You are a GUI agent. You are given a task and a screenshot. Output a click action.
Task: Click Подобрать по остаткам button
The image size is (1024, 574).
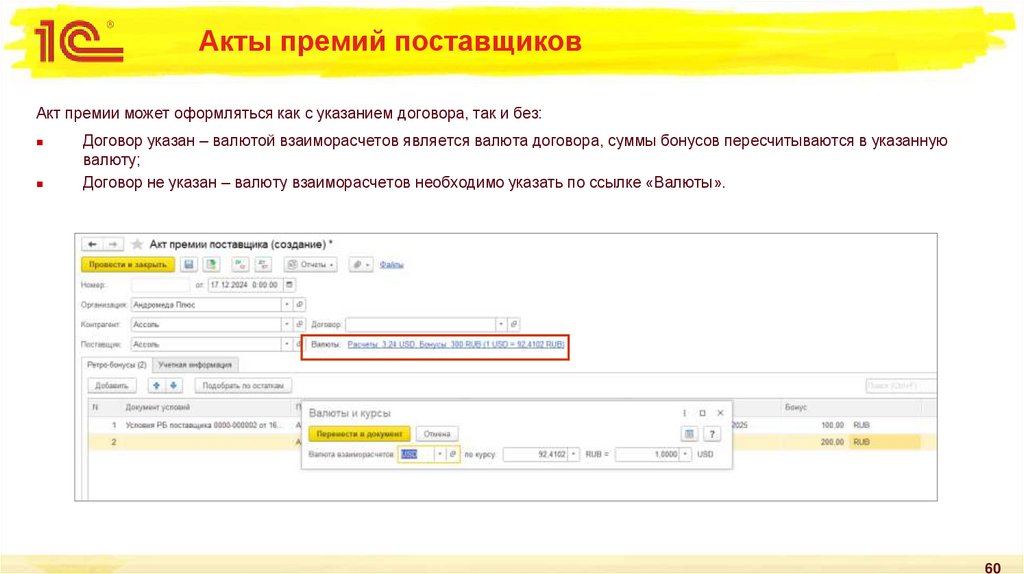click(x=243, y=385)
